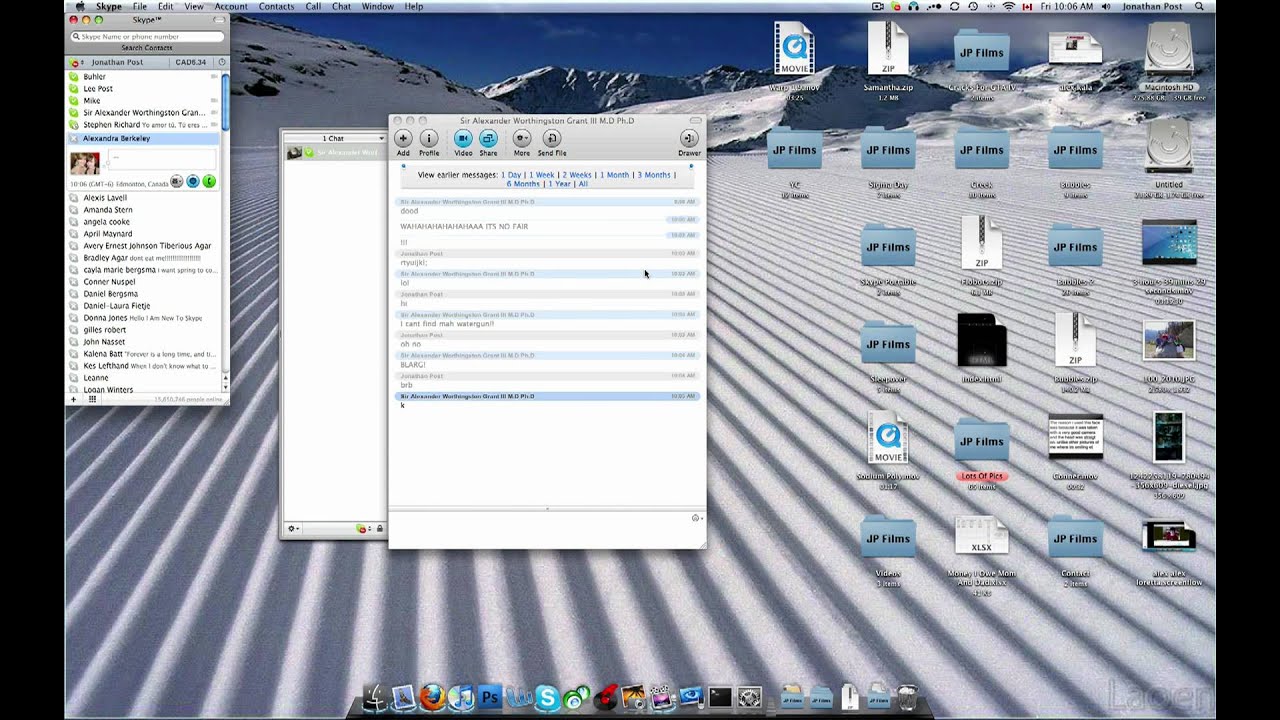Click Firefox icon in the Dock

click(432, 697)
